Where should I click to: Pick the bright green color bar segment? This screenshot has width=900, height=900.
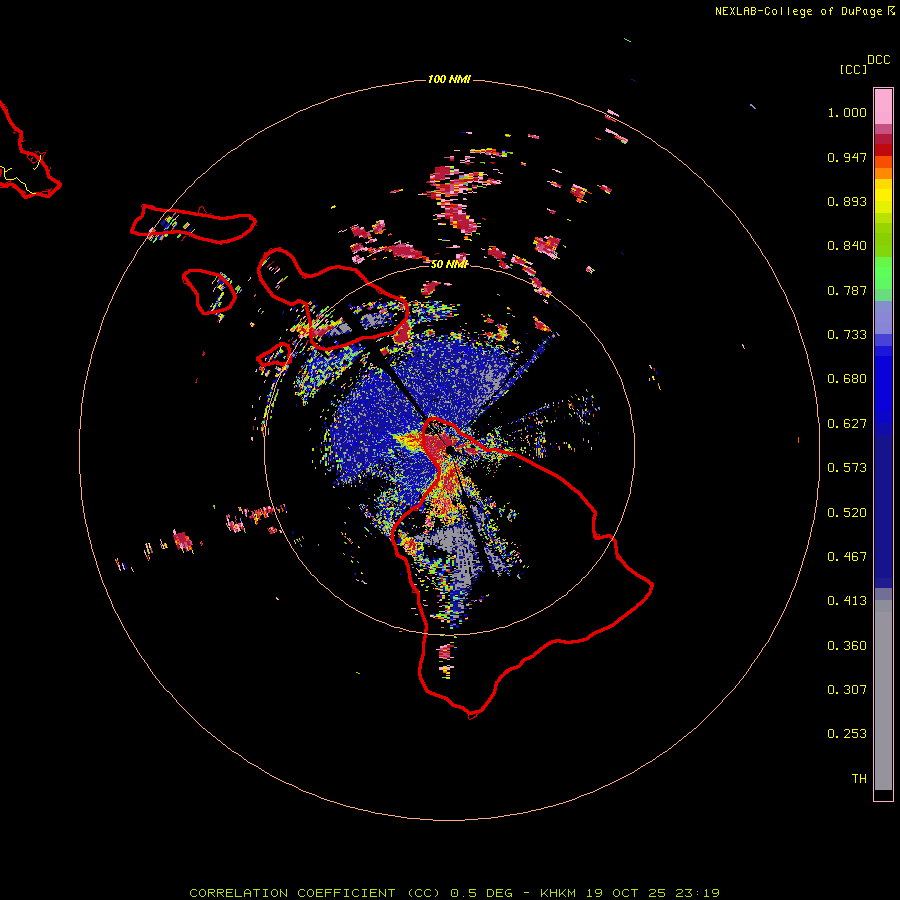pyautogui.click(x=883, y=273)
